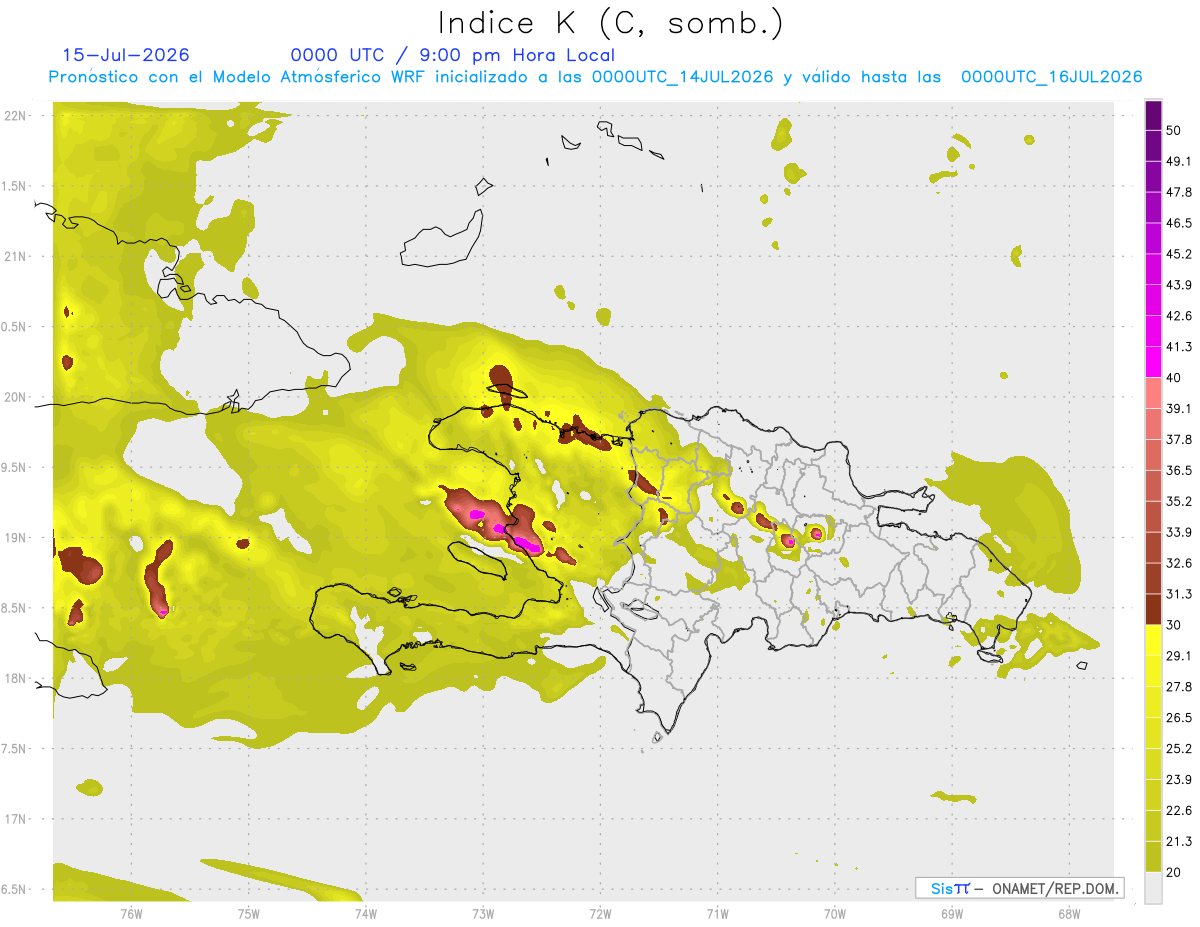1200x927 pixels.
Task: Click the dark brown colorbar swatch just above 30
Action: tap(1153, 609)
